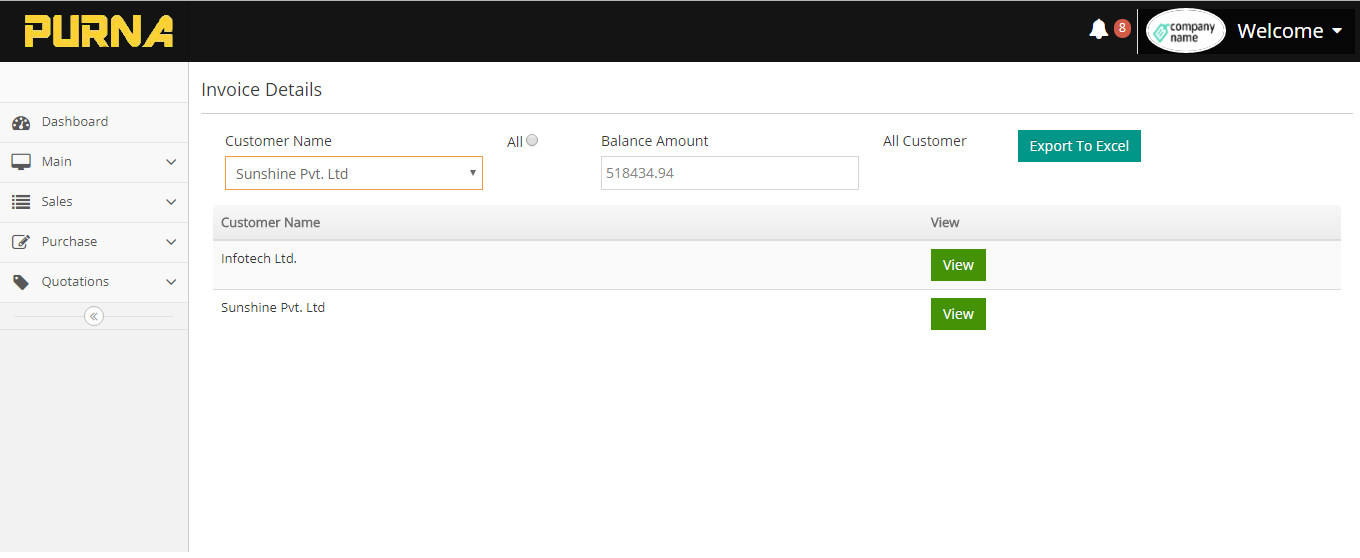Viewport: 1360px width, 558px height.
Task: Click the Main monitor icon
Action: pyautogui.click(x=21, y=162)
